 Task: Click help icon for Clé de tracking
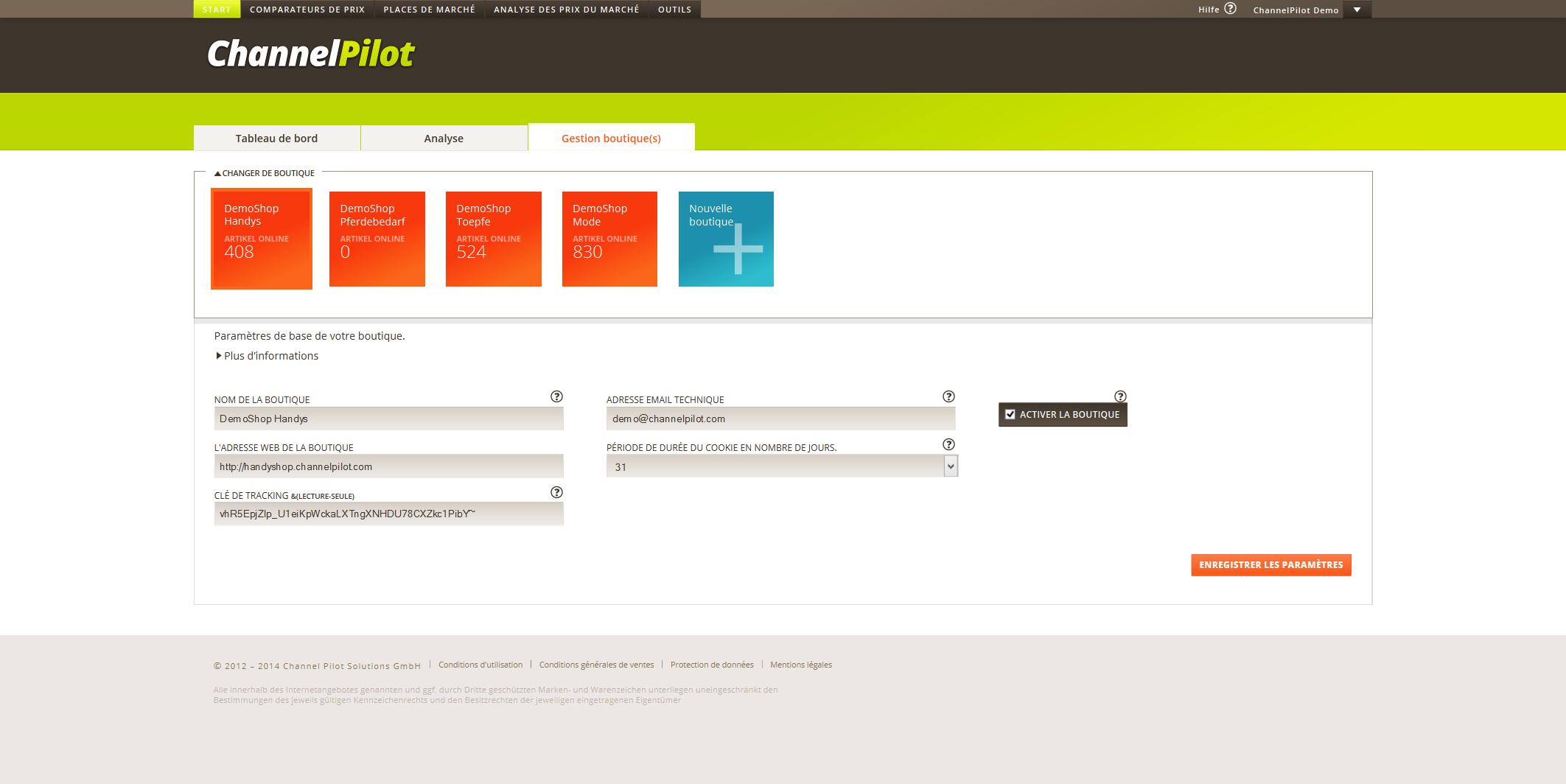[x=556, y=492]
